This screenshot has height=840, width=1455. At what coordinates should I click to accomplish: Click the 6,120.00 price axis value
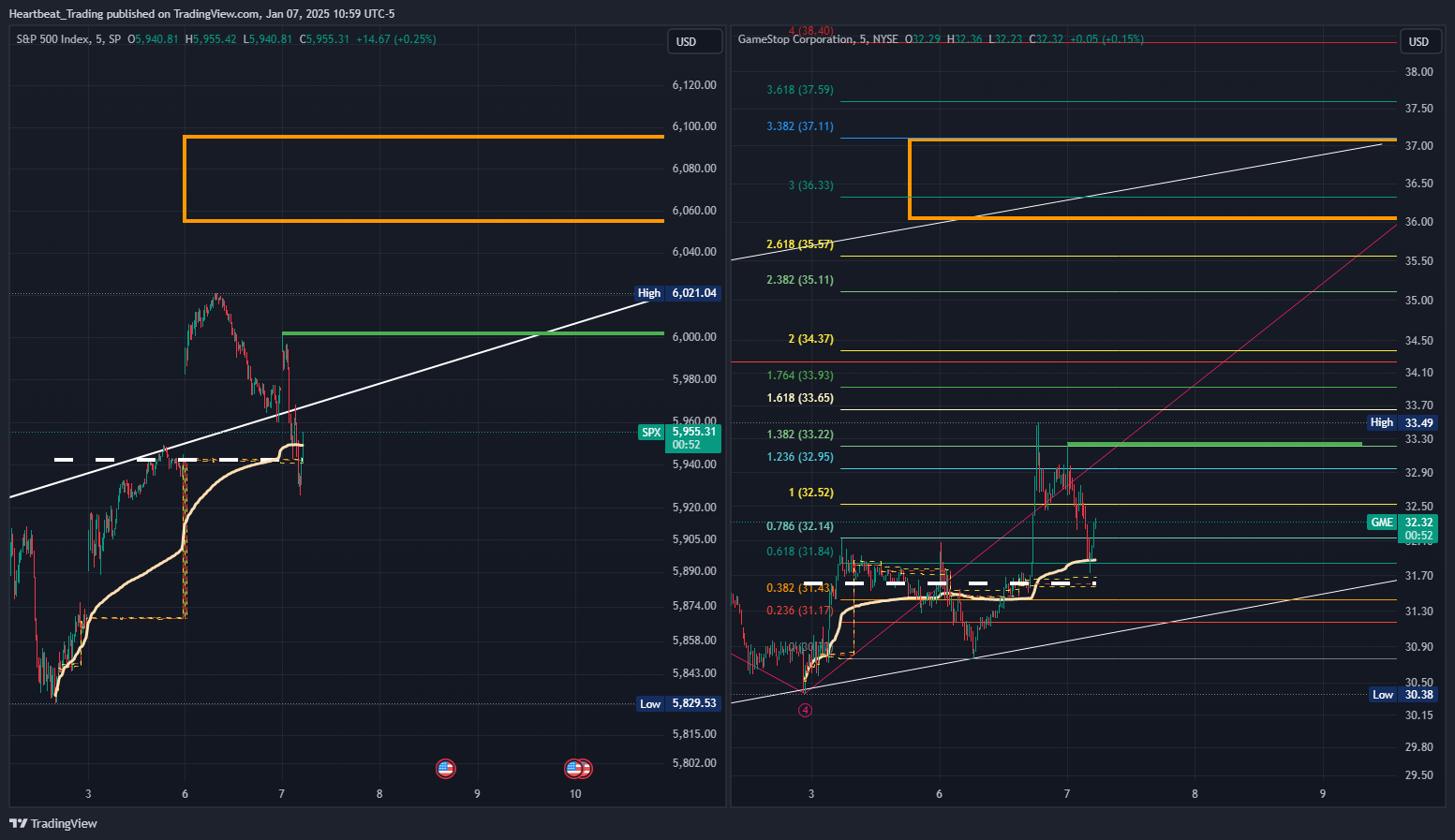694,85
